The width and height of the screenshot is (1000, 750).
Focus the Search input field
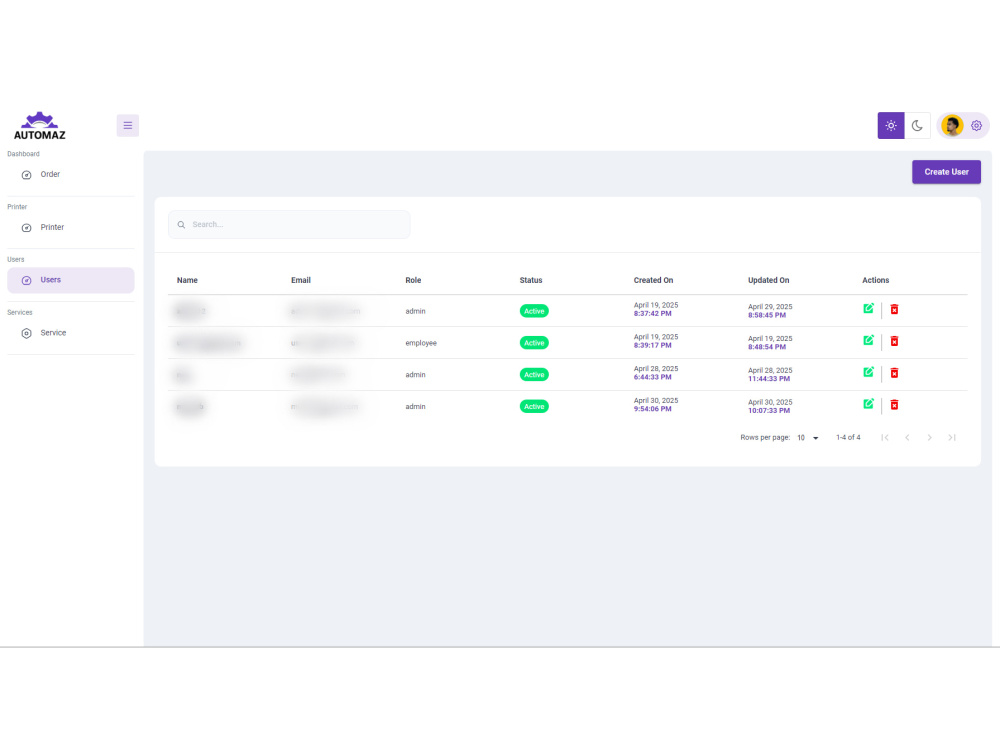pos(289,224)
